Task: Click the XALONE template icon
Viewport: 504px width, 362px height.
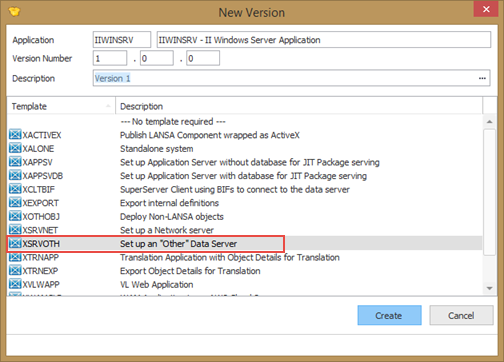Action: click(15, 148)
